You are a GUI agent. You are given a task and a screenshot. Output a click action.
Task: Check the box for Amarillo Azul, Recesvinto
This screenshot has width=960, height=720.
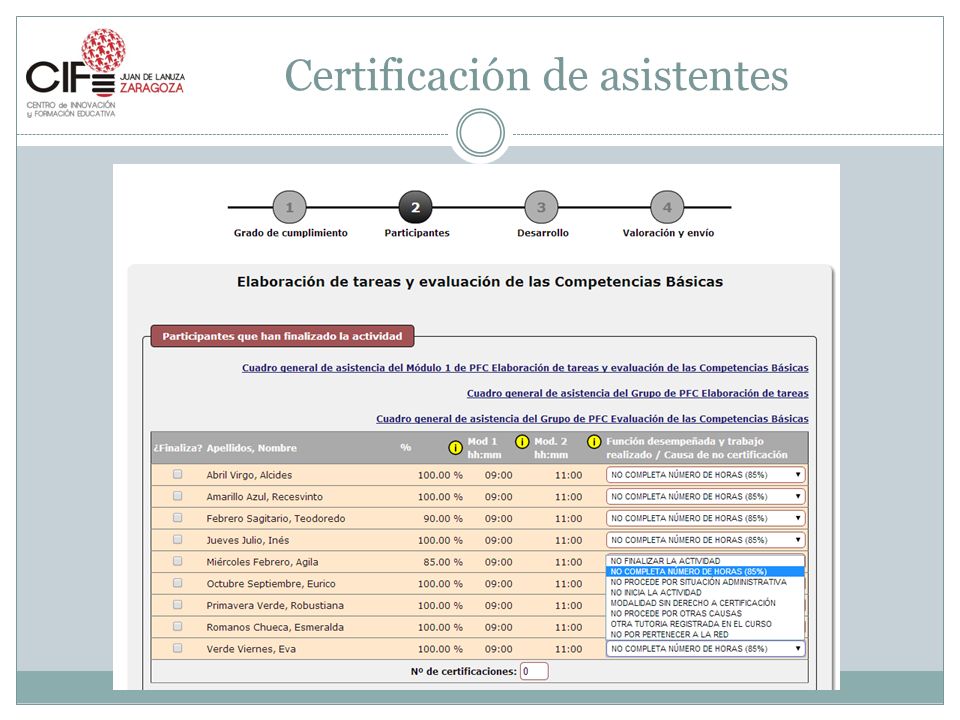click(178, 496)
